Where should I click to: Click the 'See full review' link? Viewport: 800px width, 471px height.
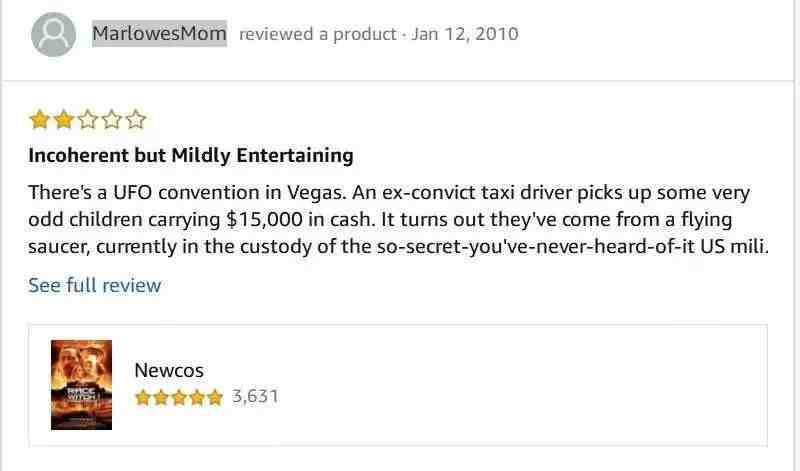pyautogui.click(x=95, y=285)
